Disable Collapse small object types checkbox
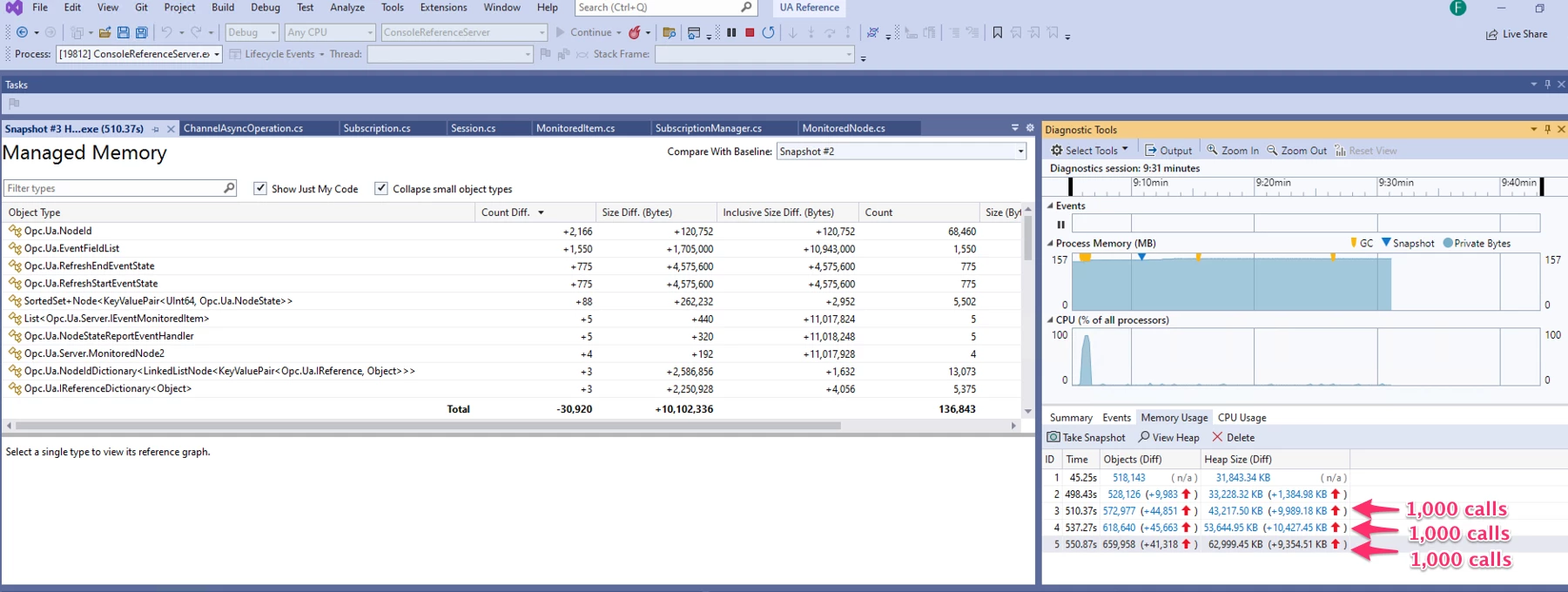Image resolution: width=1568 pixels, height=592 pixels. (381, 189)
